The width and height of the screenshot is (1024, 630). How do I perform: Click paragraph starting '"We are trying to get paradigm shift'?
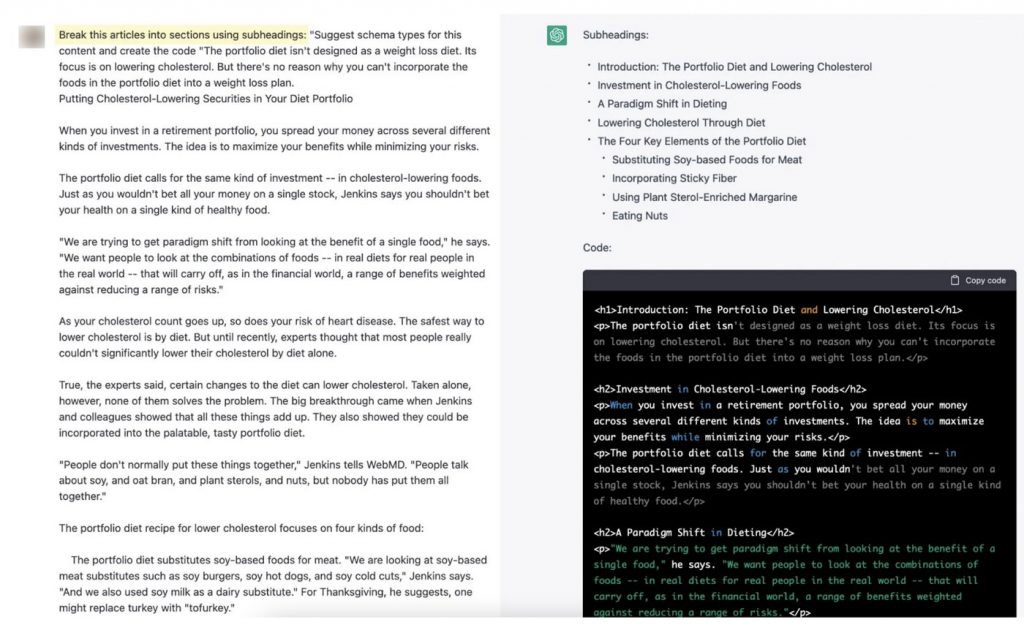click(x=274, y=266)
